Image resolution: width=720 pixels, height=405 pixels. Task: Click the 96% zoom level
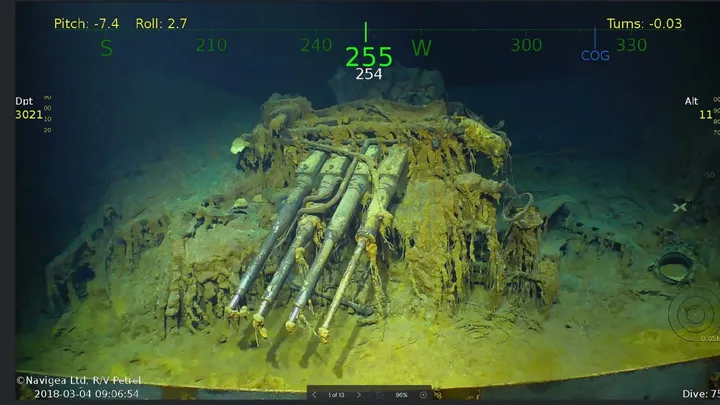point(402,395)
